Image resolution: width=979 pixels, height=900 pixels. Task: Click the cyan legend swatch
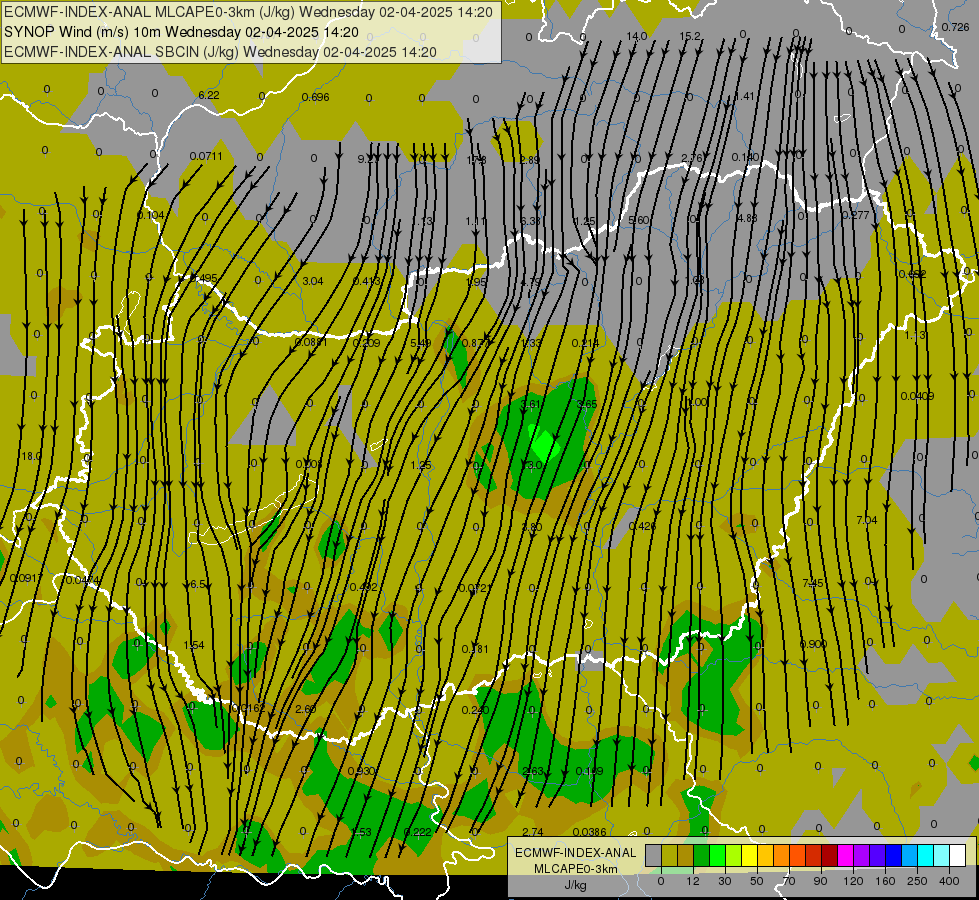pos(925,855)
